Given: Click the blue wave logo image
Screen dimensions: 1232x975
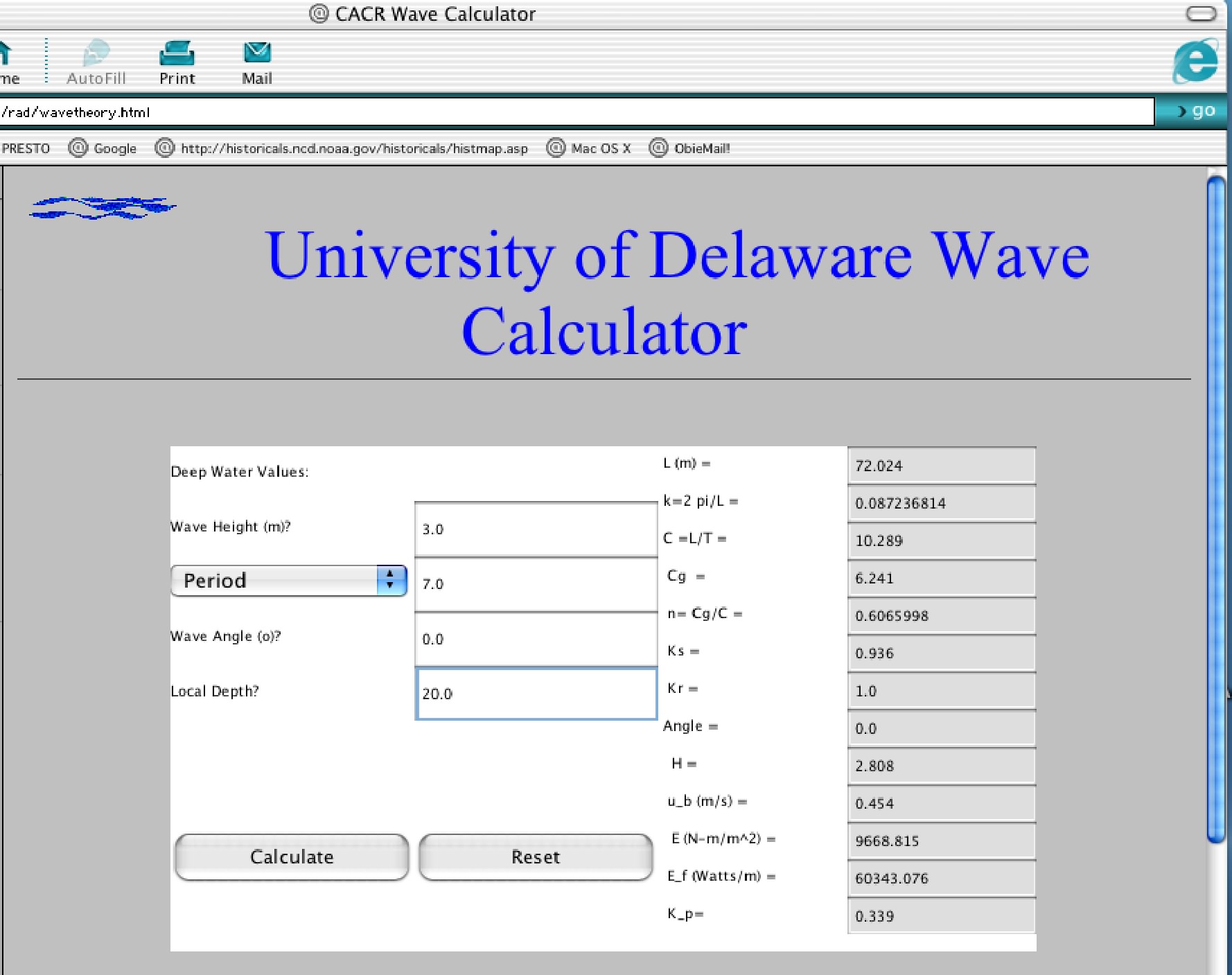Looking at the screenshot, I should (103, 207).
